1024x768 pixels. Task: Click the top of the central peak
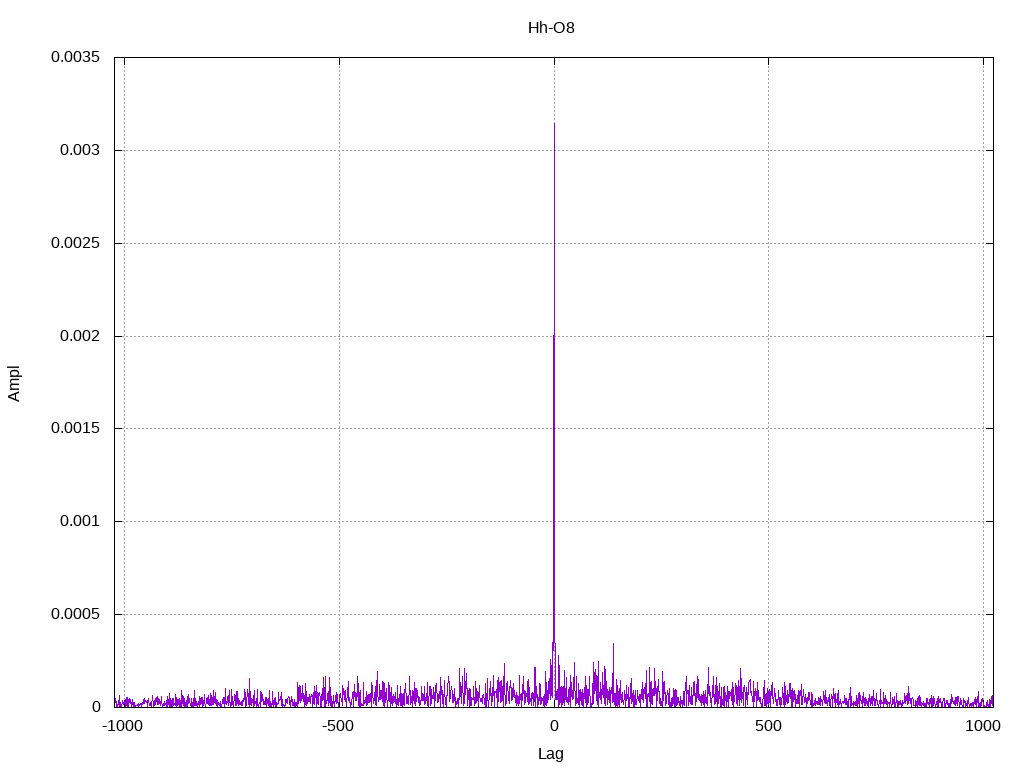pos(554,123)
